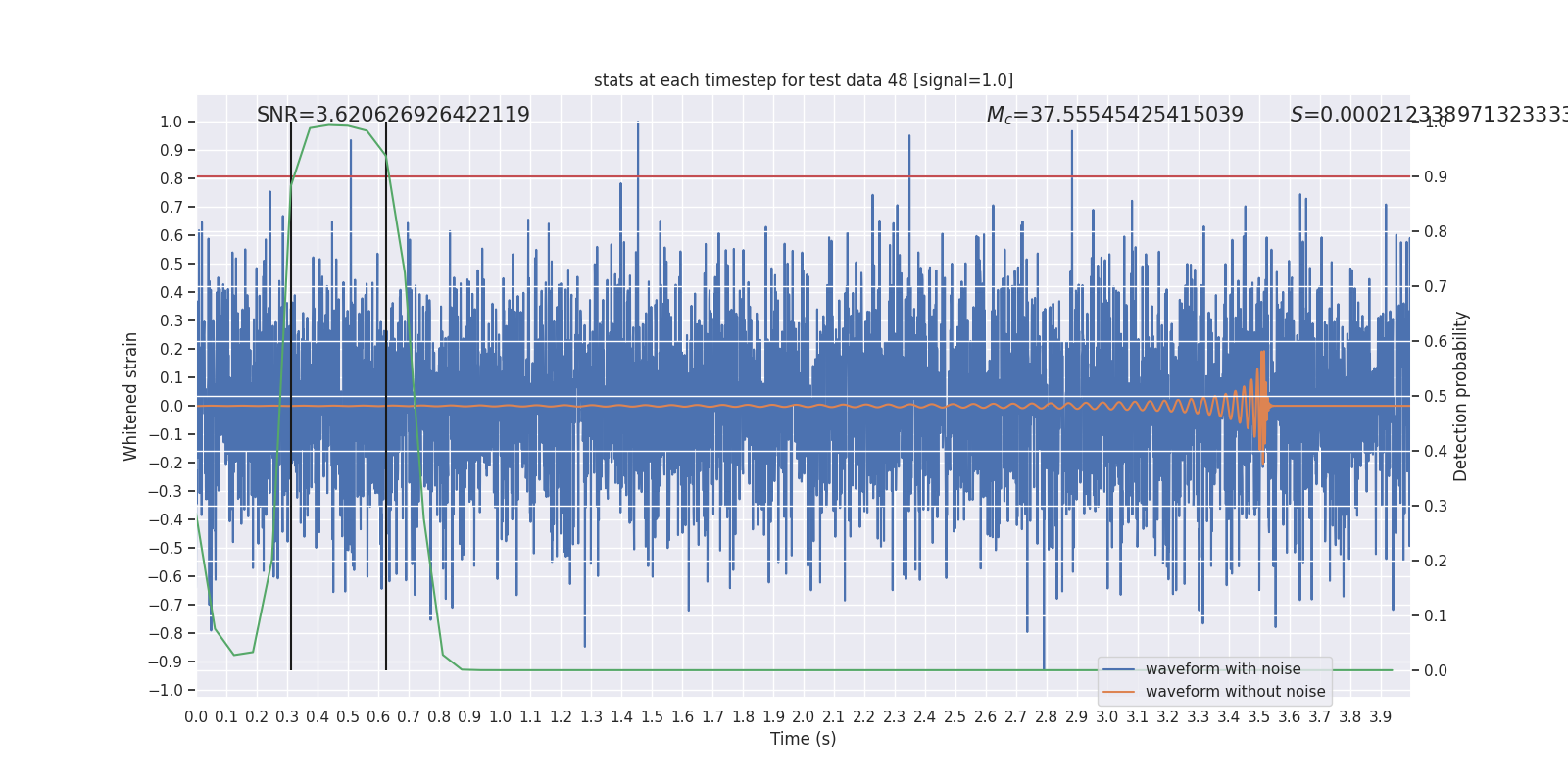1568x784 pixels.
Task: Select the −0.5 tick on the whitened strain axis
Action: click(x=166, y=549)
